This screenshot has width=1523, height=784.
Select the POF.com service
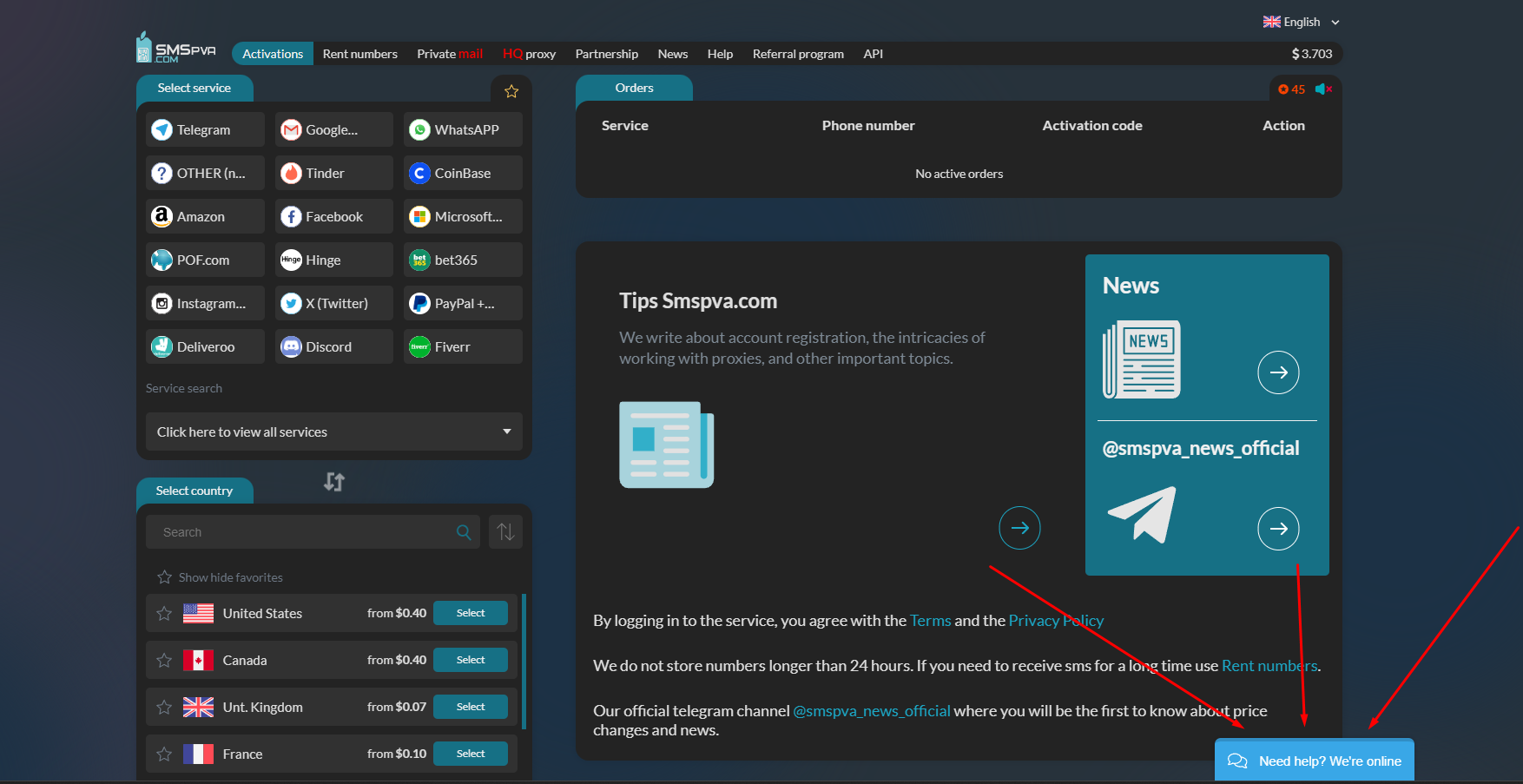pos(205,260)
